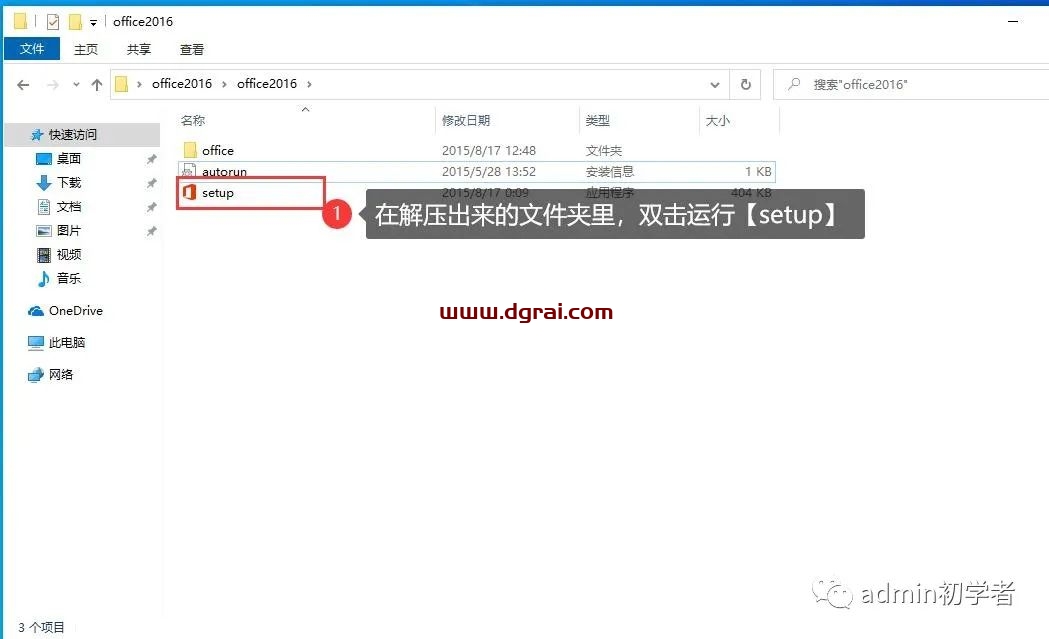Click the folder icon in address bar
Image resolution: width=1049 pixels, height=639 pixels.
(122, 84)
